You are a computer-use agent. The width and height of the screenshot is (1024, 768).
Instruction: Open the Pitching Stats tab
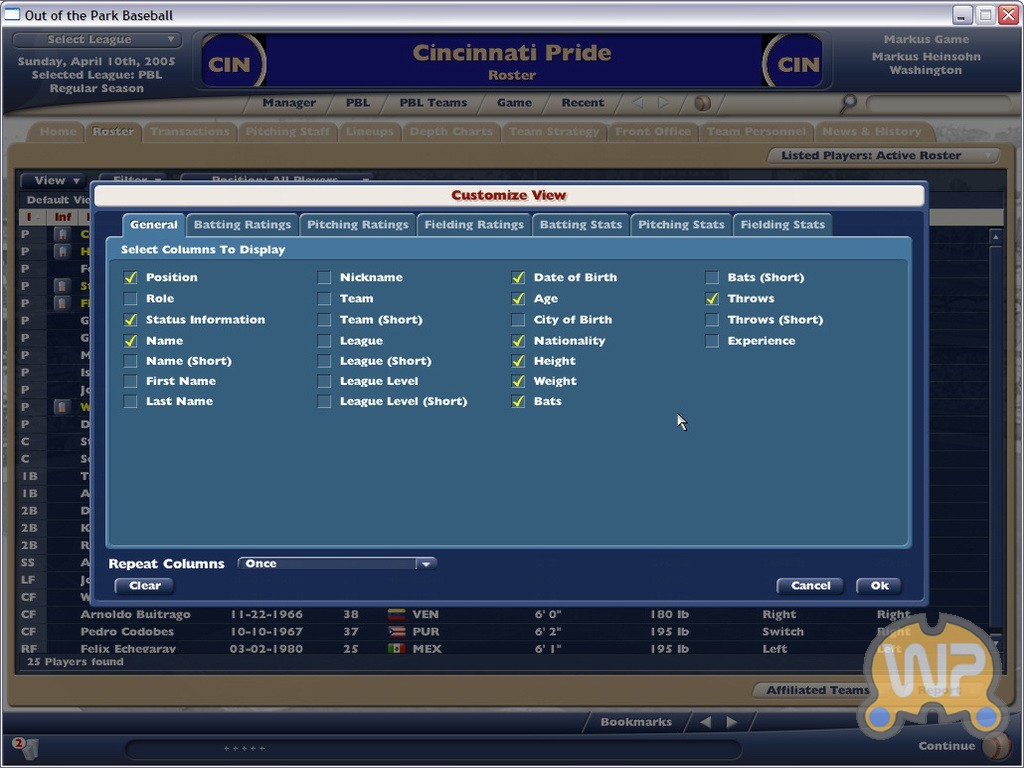681,225
